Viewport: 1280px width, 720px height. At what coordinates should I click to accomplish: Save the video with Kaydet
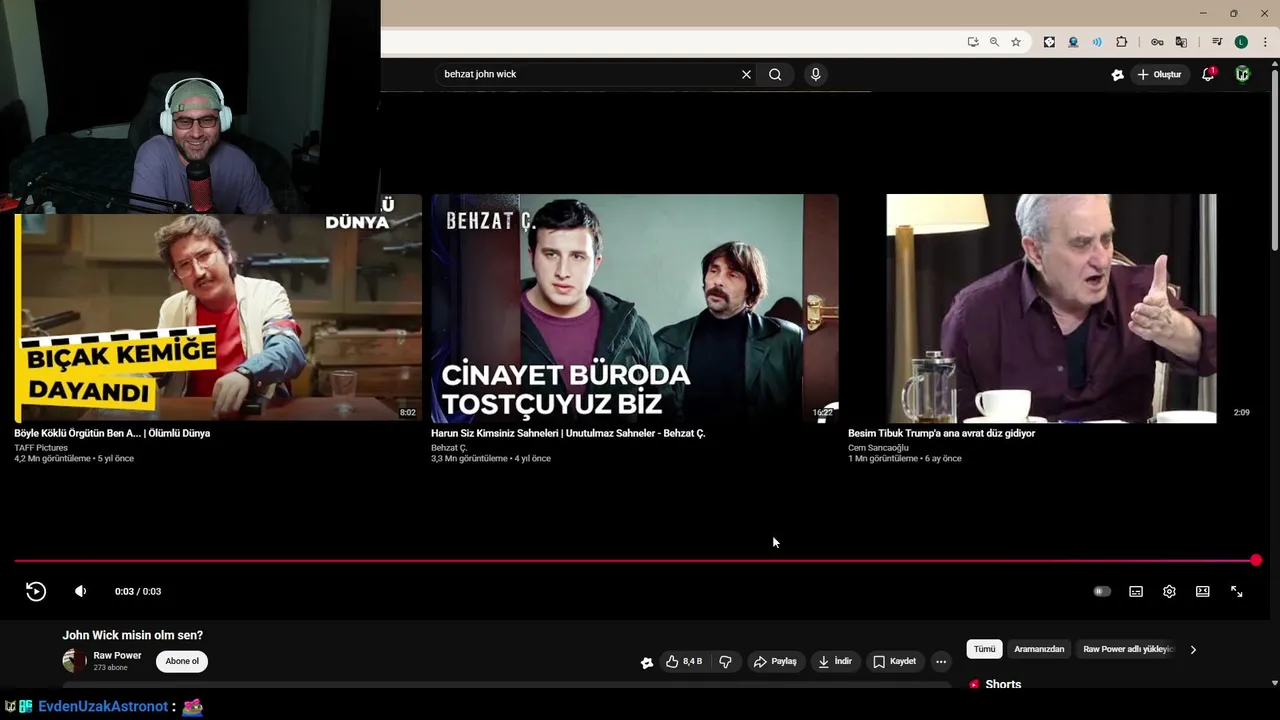(894, 661)
